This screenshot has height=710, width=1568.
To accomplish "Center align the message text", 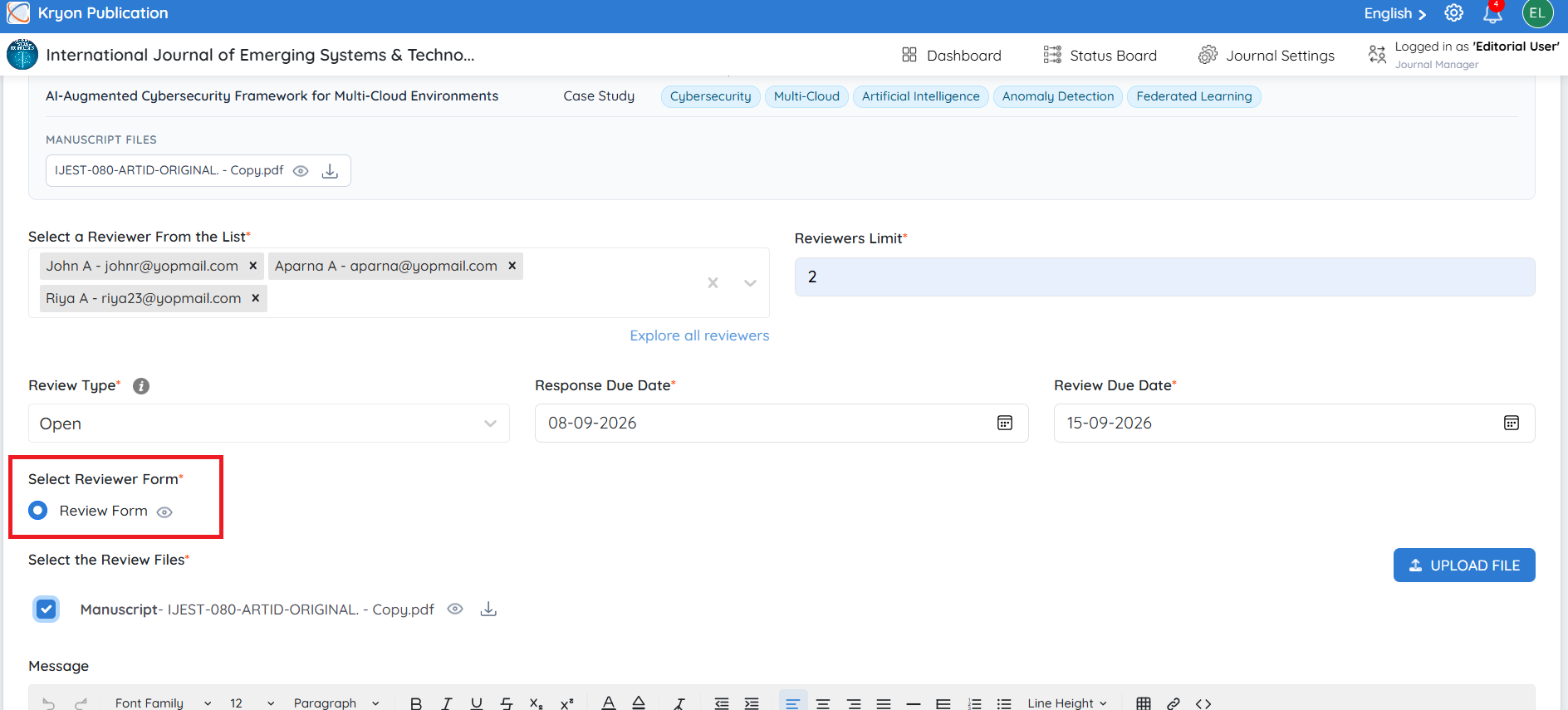I will (823, 703).
